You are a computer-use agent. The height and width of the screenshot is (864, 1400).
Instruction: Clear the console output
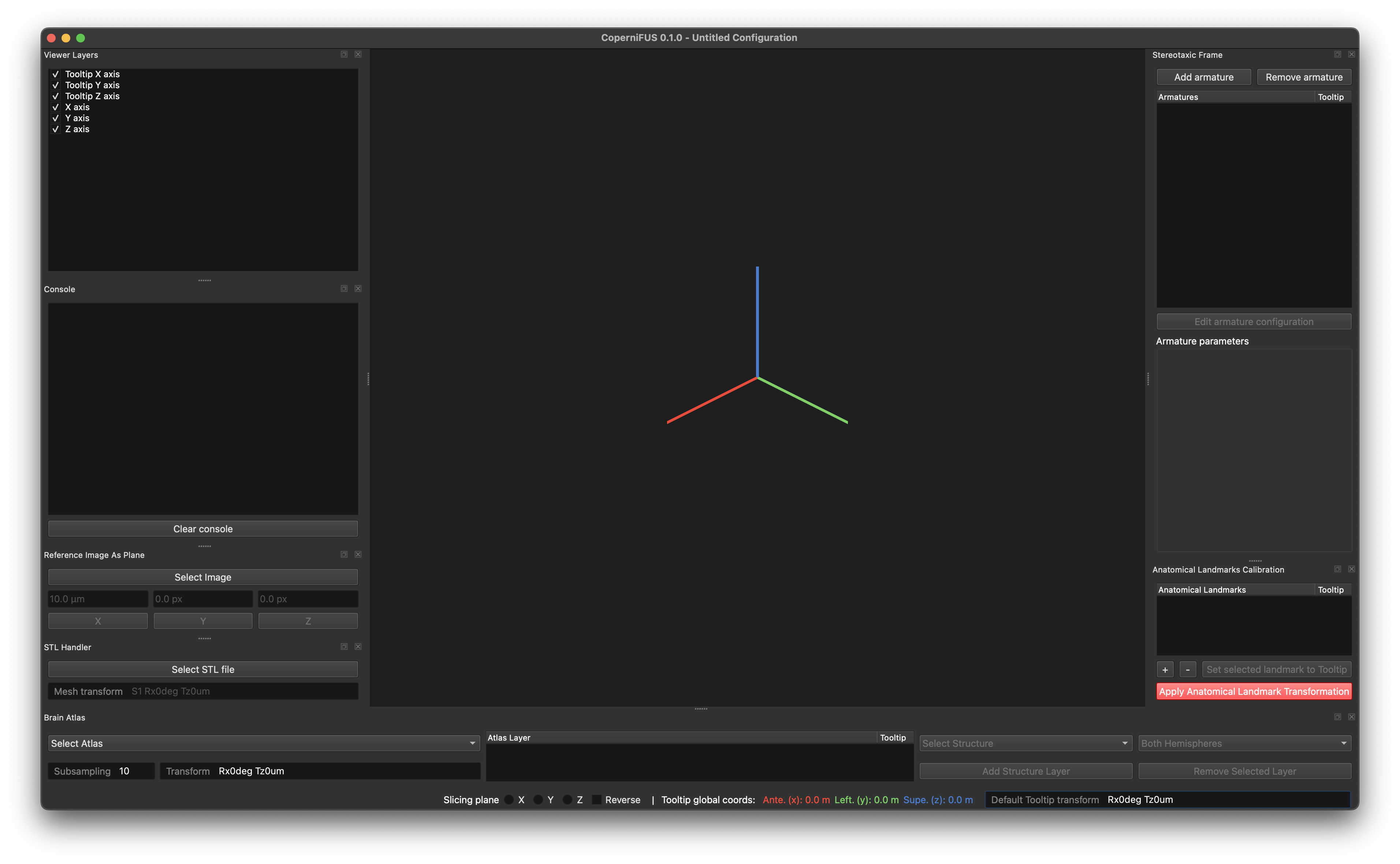coord(203,529)
